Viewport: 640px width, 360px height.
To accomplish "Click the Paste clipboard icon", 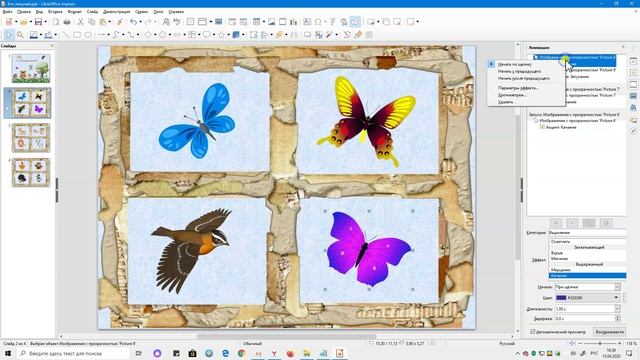I will (103, 22).
